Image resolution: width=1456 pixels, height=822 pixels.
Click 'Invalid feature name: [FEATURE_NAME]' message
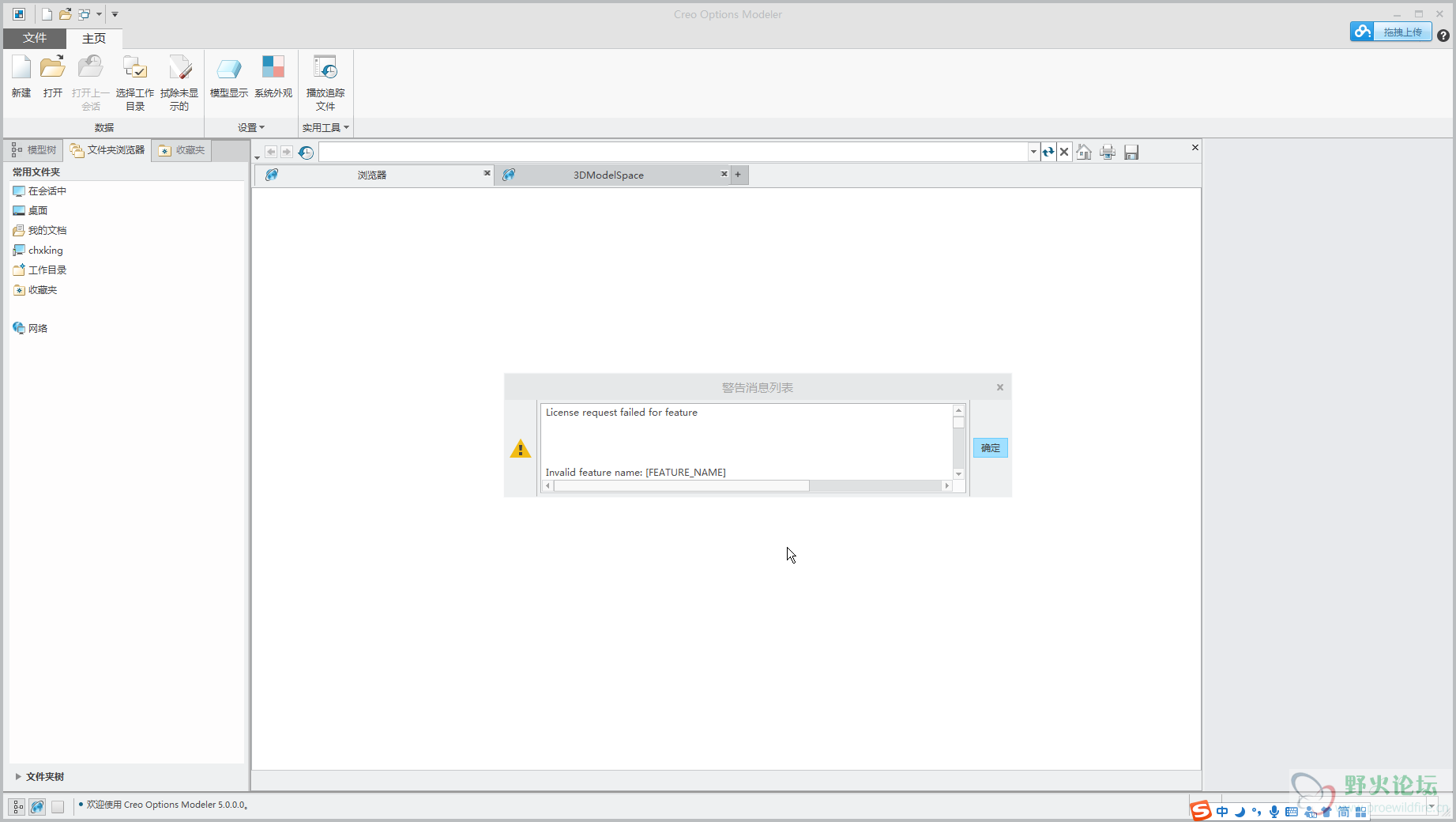(x=635, y=473)
